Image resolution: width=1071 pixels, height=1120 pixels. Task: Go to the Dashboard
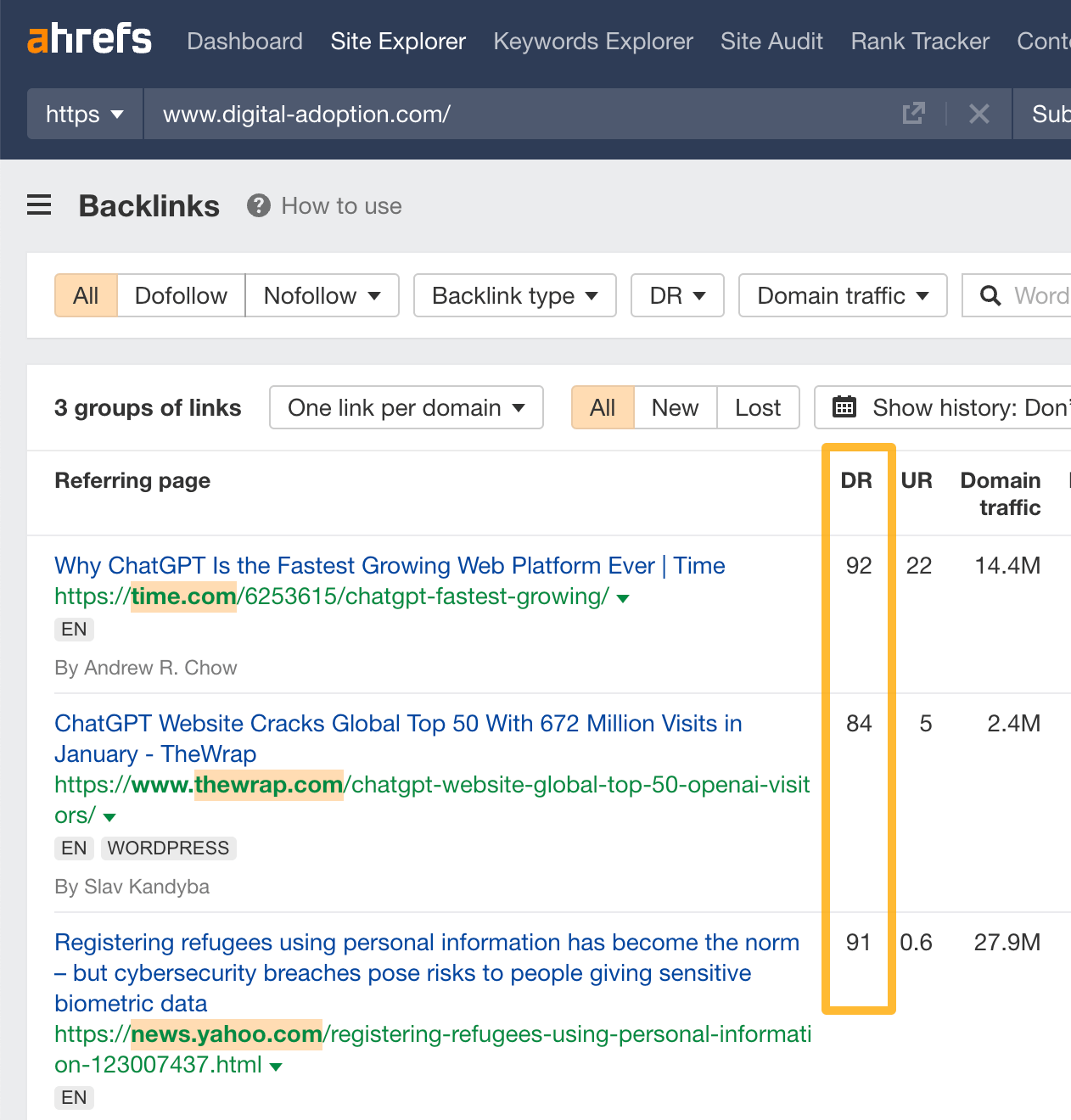point(244,41)
